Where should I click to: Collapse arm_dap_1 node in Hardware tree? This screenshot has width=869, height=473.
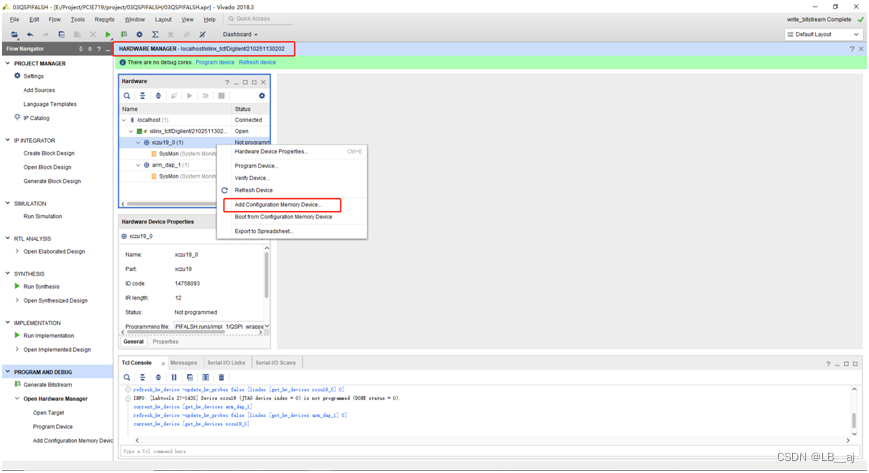coord(139,165)
